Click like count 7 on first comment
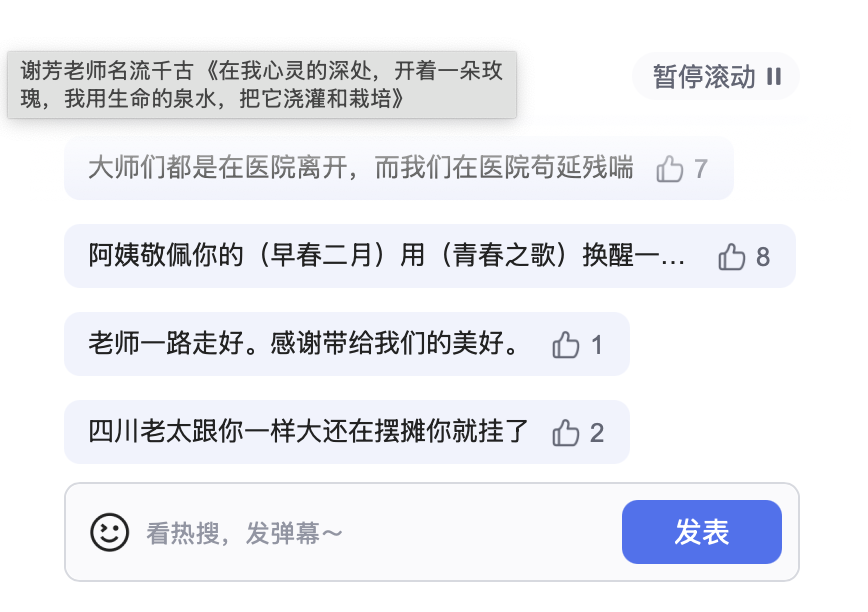 701,169
